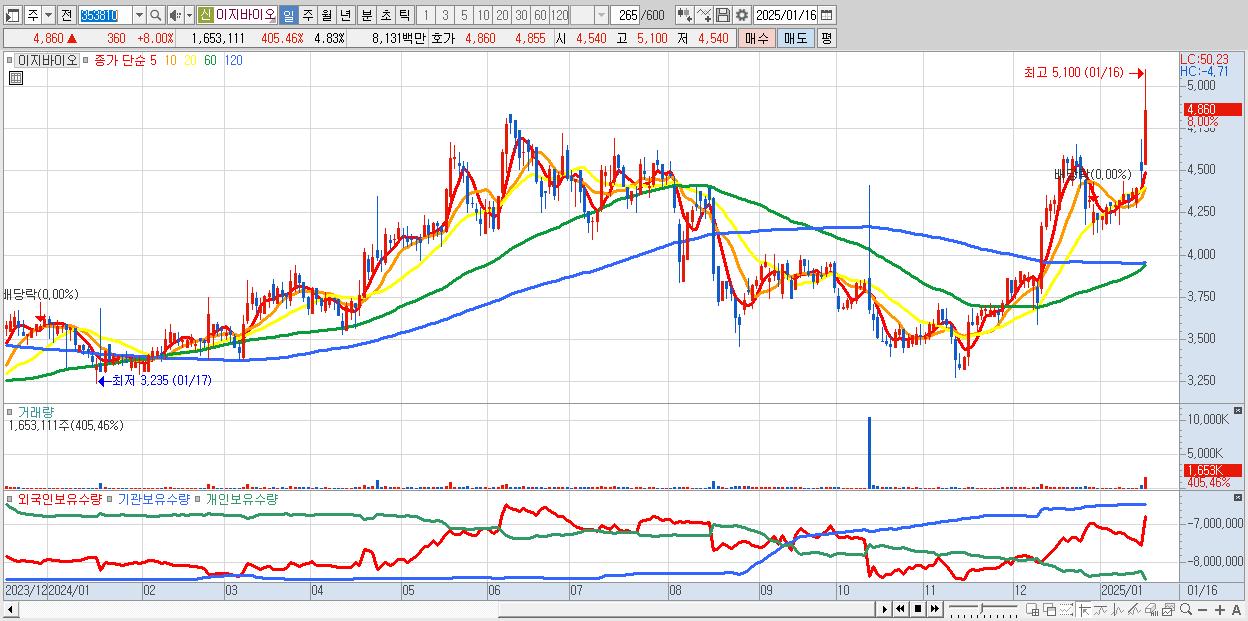Switch to weekly (주) chart period

coord(307,15)
